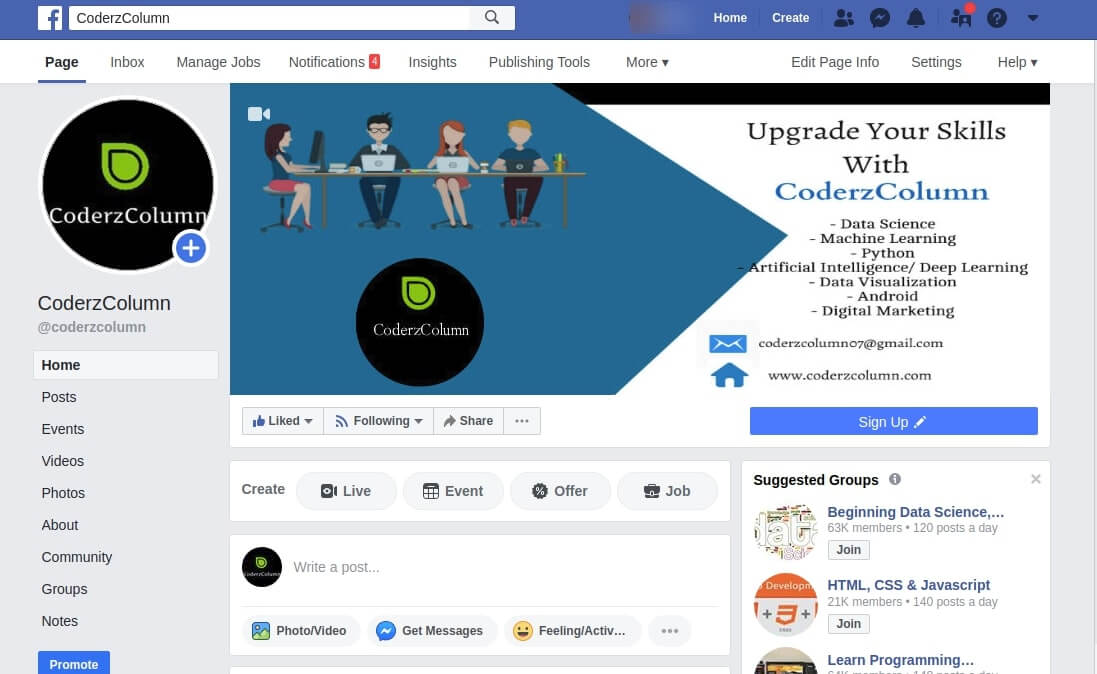Close the Suggested Groups panel
Screen dimensions: 1097x674
(x=1035, y=479)
